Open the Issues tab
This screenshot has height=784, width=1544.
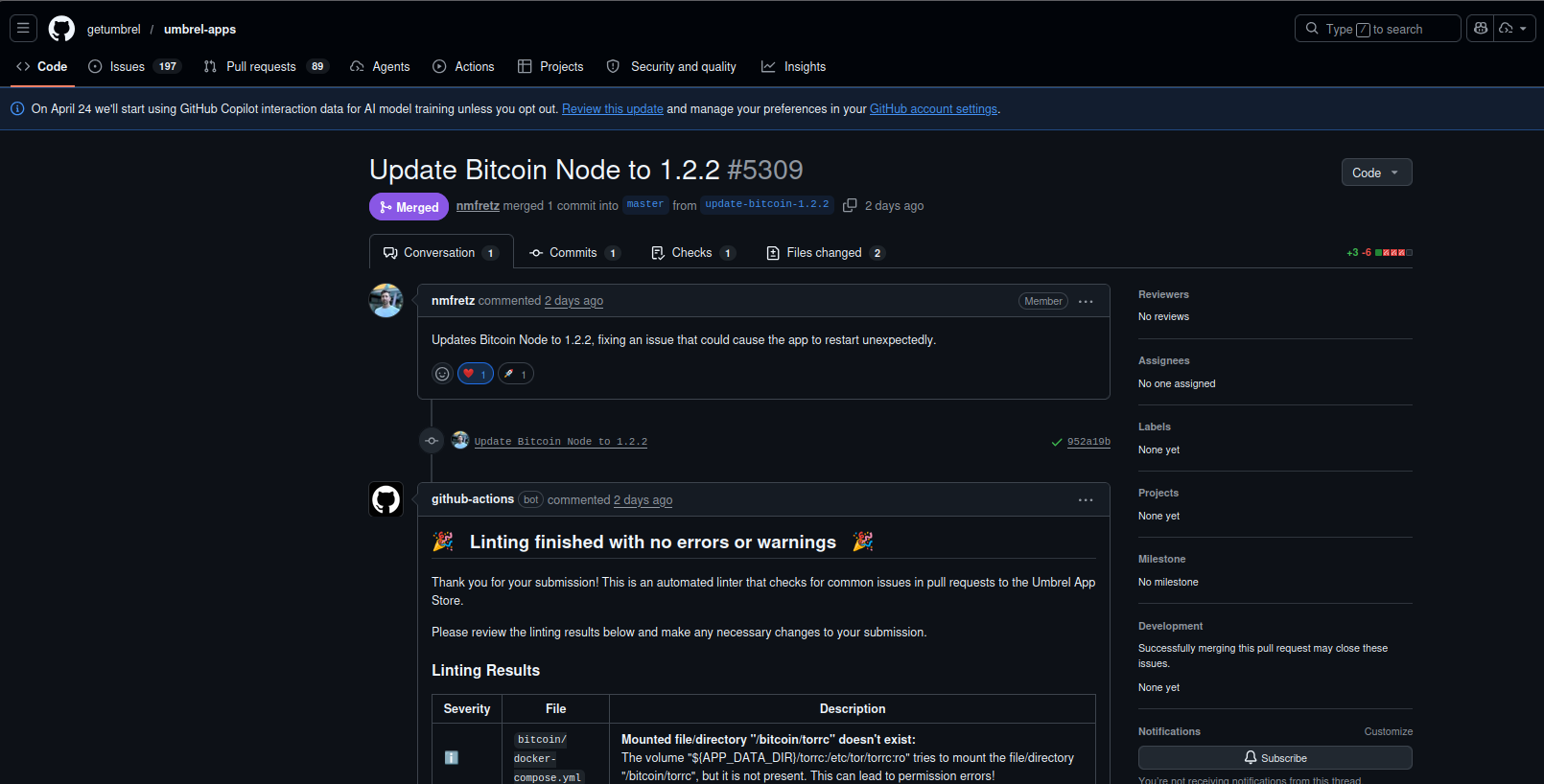[x=133, y=66]
